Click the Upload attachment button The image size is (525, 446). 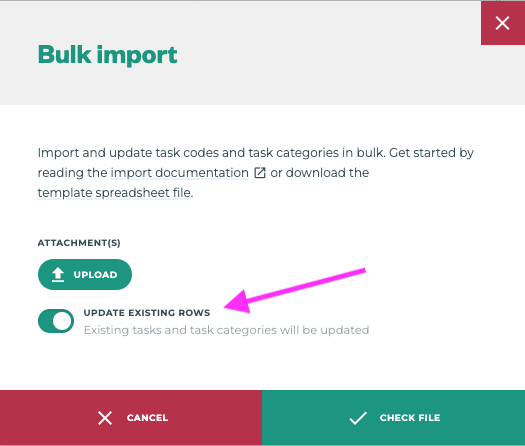85,275
